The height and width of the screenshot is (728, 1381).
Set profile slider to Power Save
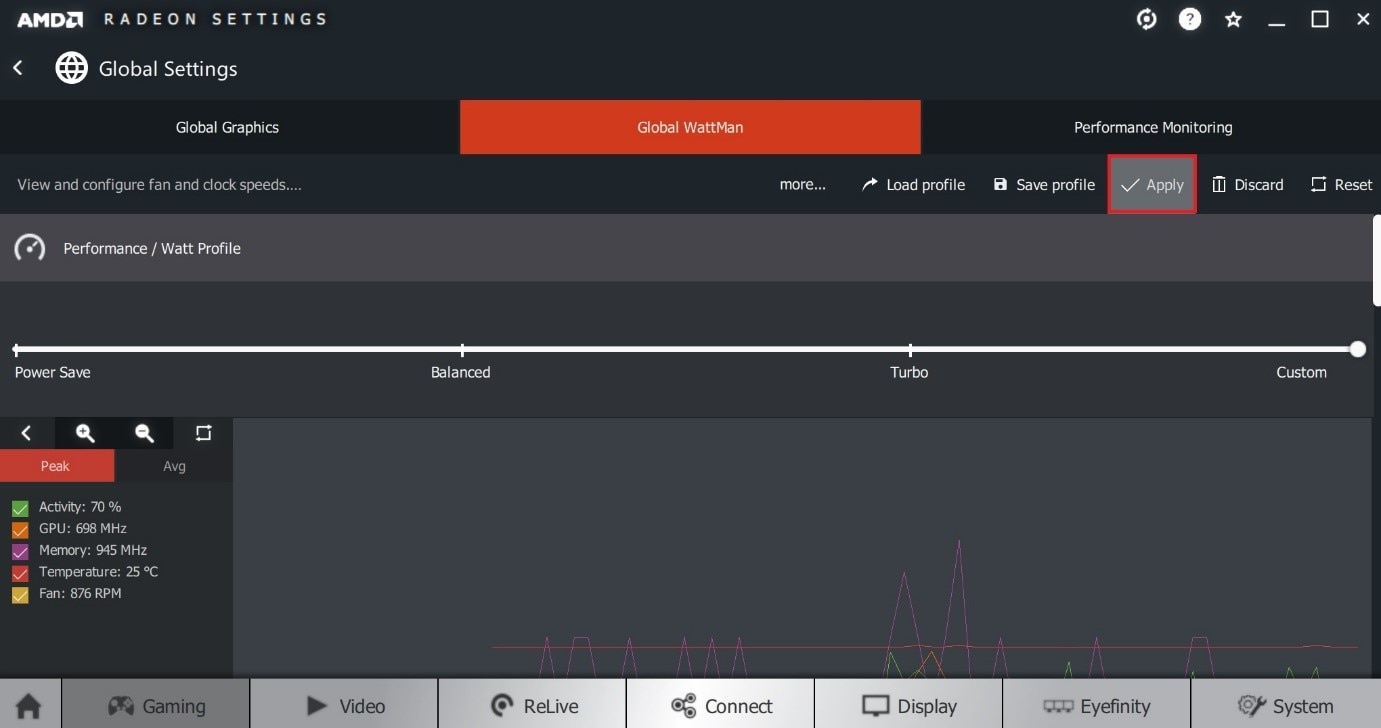coord(16,350)
